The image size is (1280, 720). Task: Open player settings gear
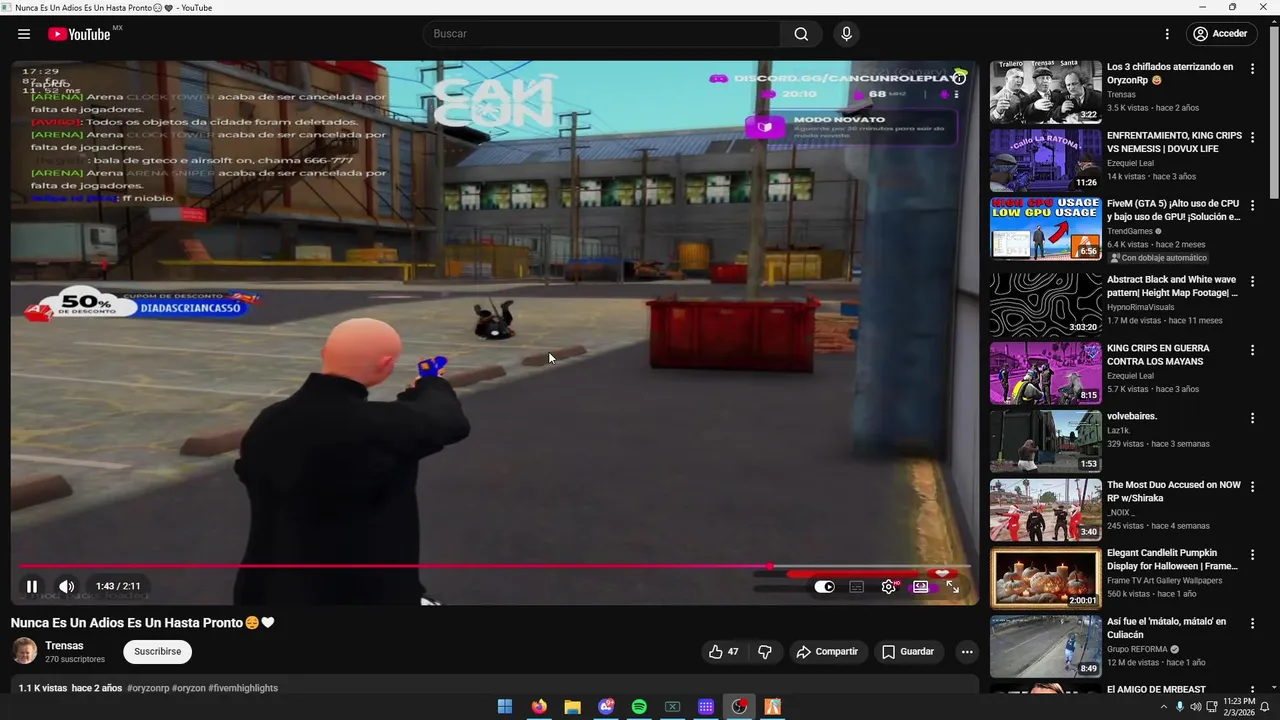[x=888, y=587]
